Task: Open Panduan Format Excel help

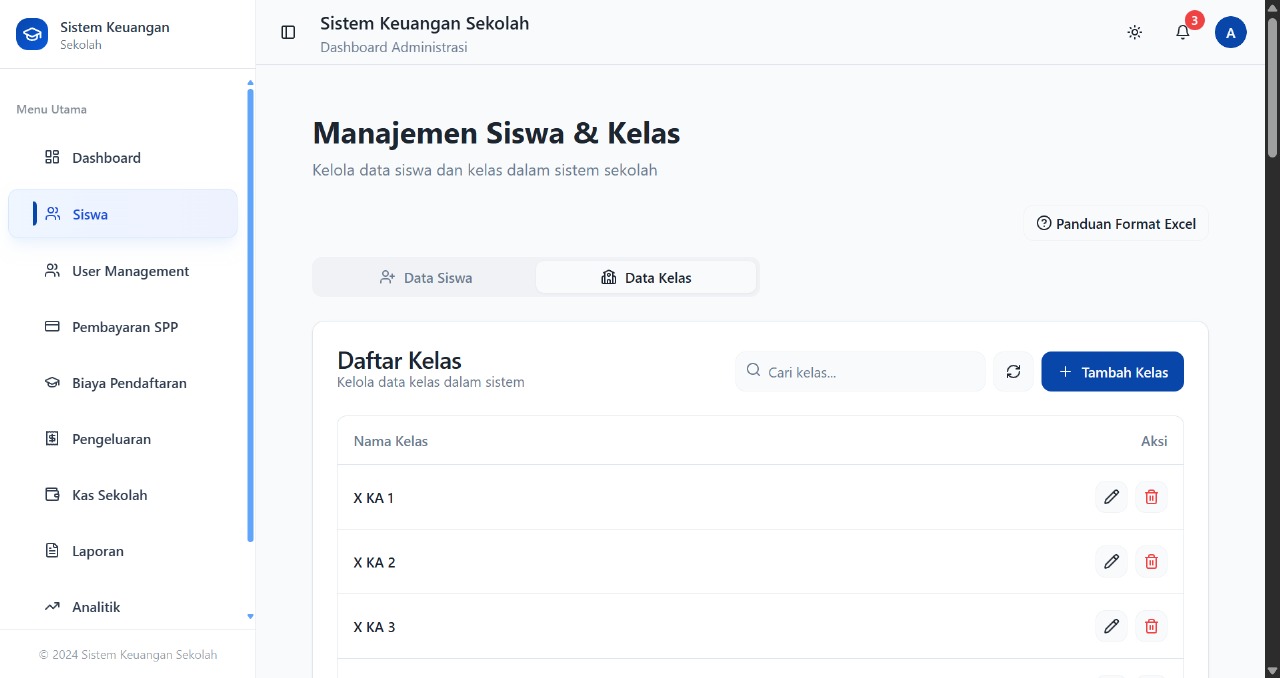Action: [1116, 223]
